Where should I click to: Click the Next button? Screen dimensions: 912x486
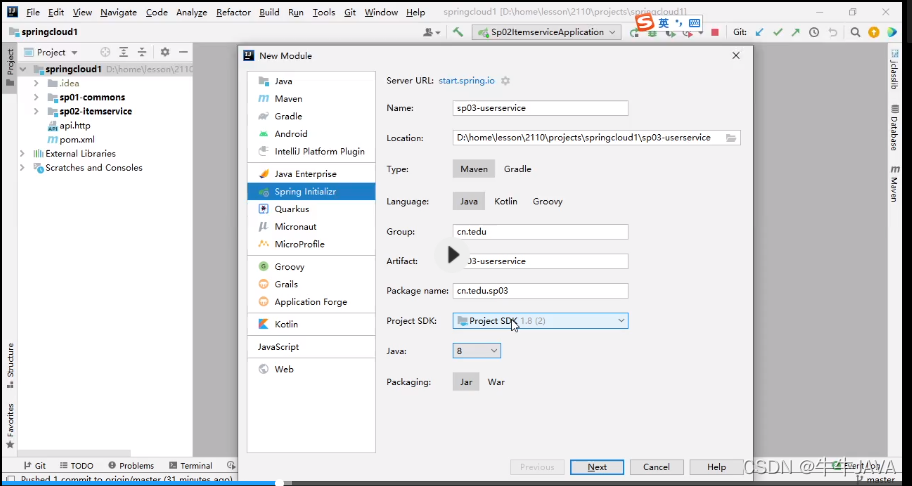point(597,467)
